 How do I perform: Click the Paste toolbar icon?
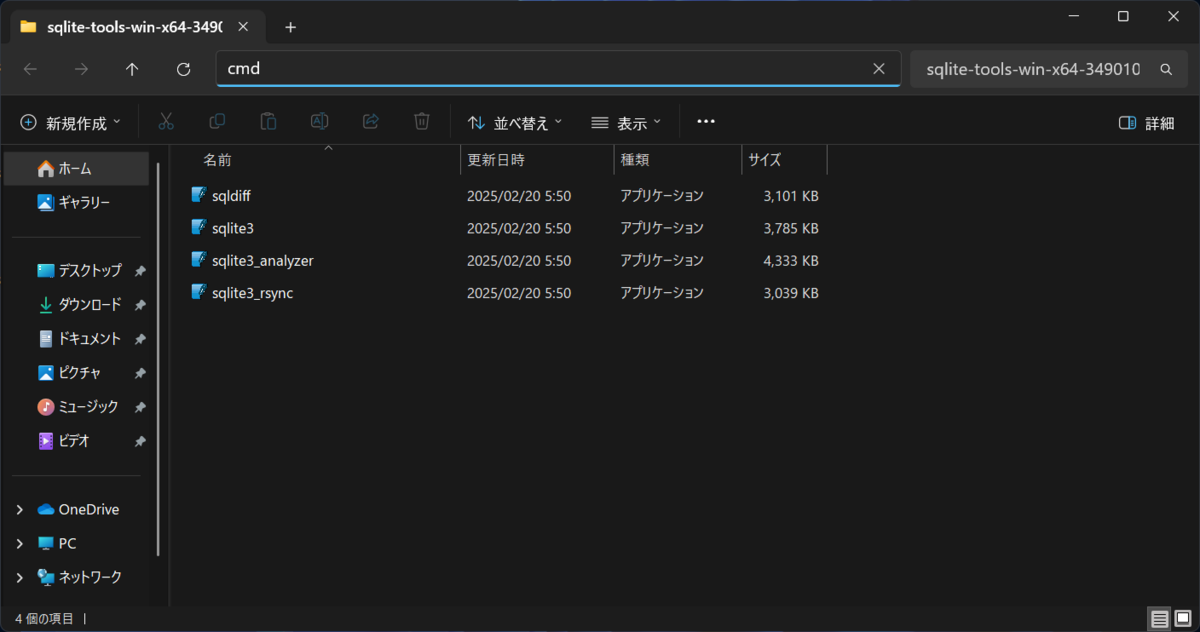click(x=268, y=122)
